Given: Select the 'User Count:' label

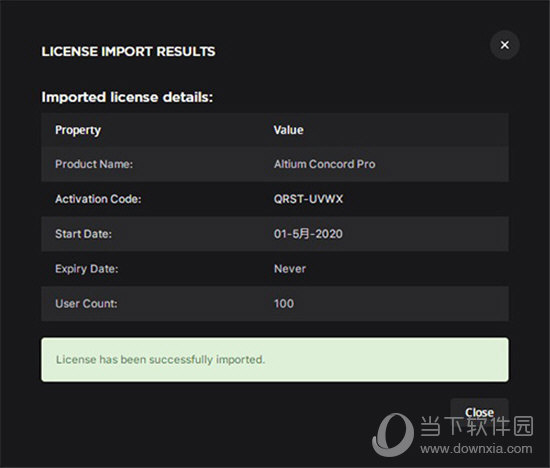Looking at the screenshot, I should coord(86,303).
